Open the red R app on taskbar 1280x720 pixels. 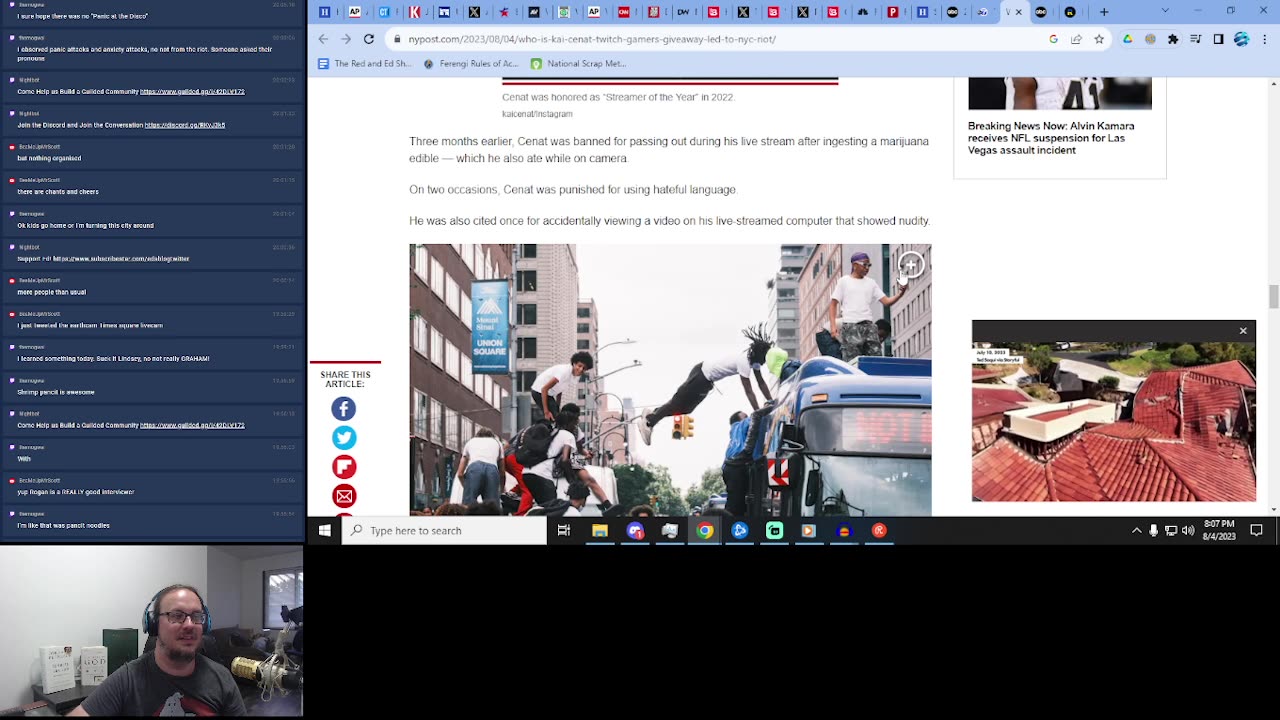click(x=879, y=531)
